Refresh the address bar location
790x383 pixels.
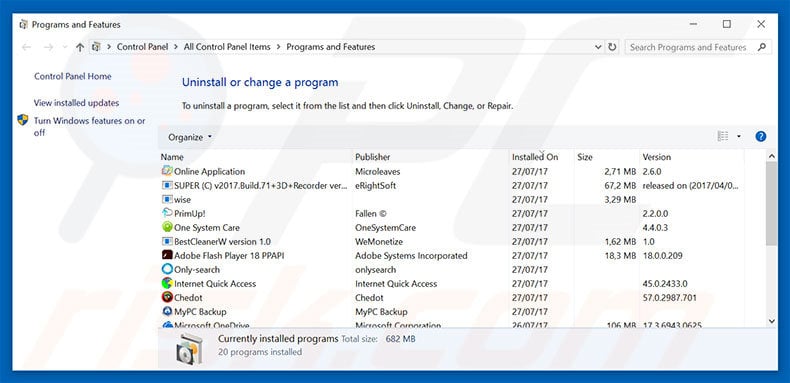click(612, 47)
